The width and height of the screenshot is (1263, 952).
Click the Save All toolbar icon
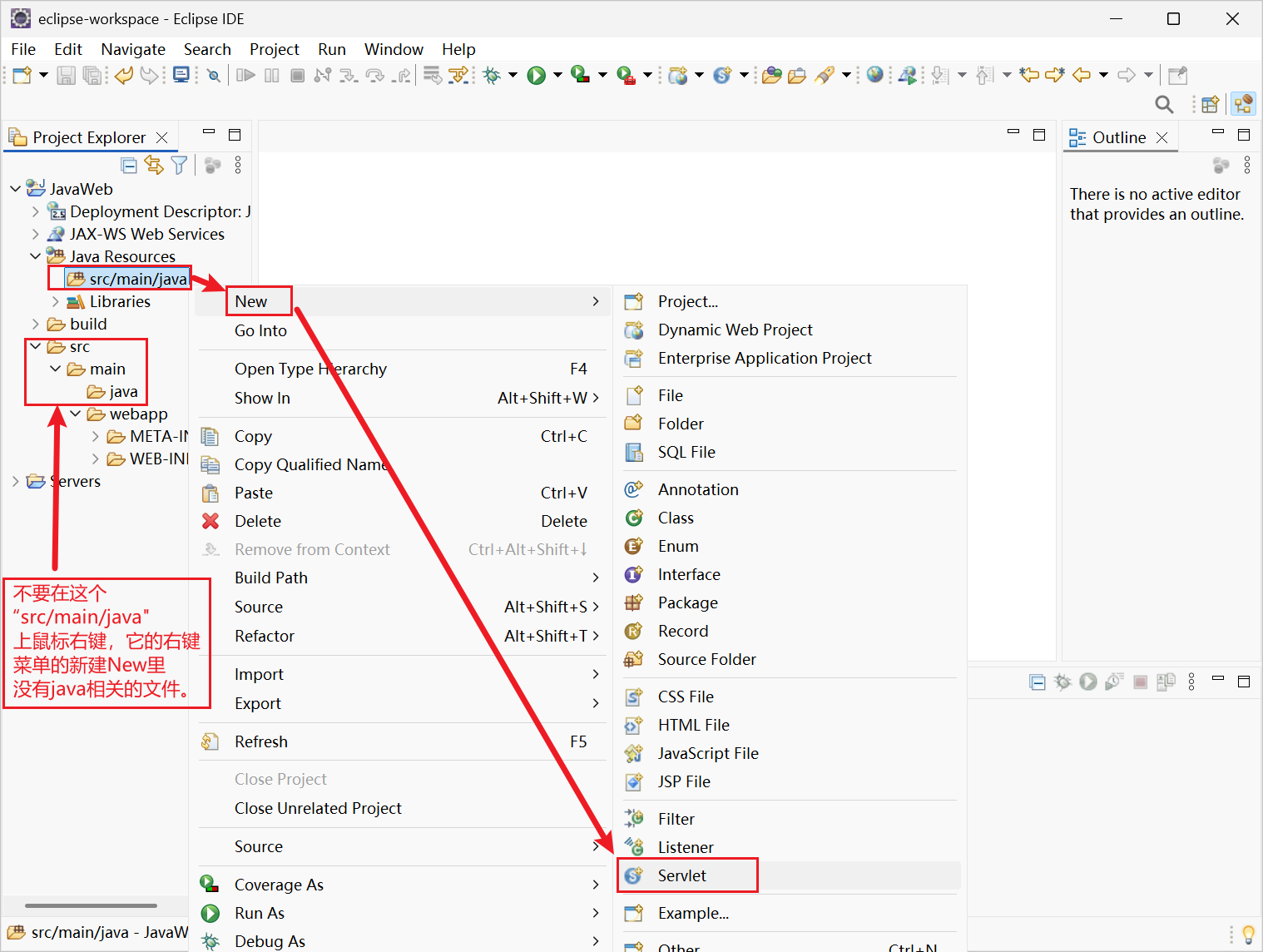point(92,76)
